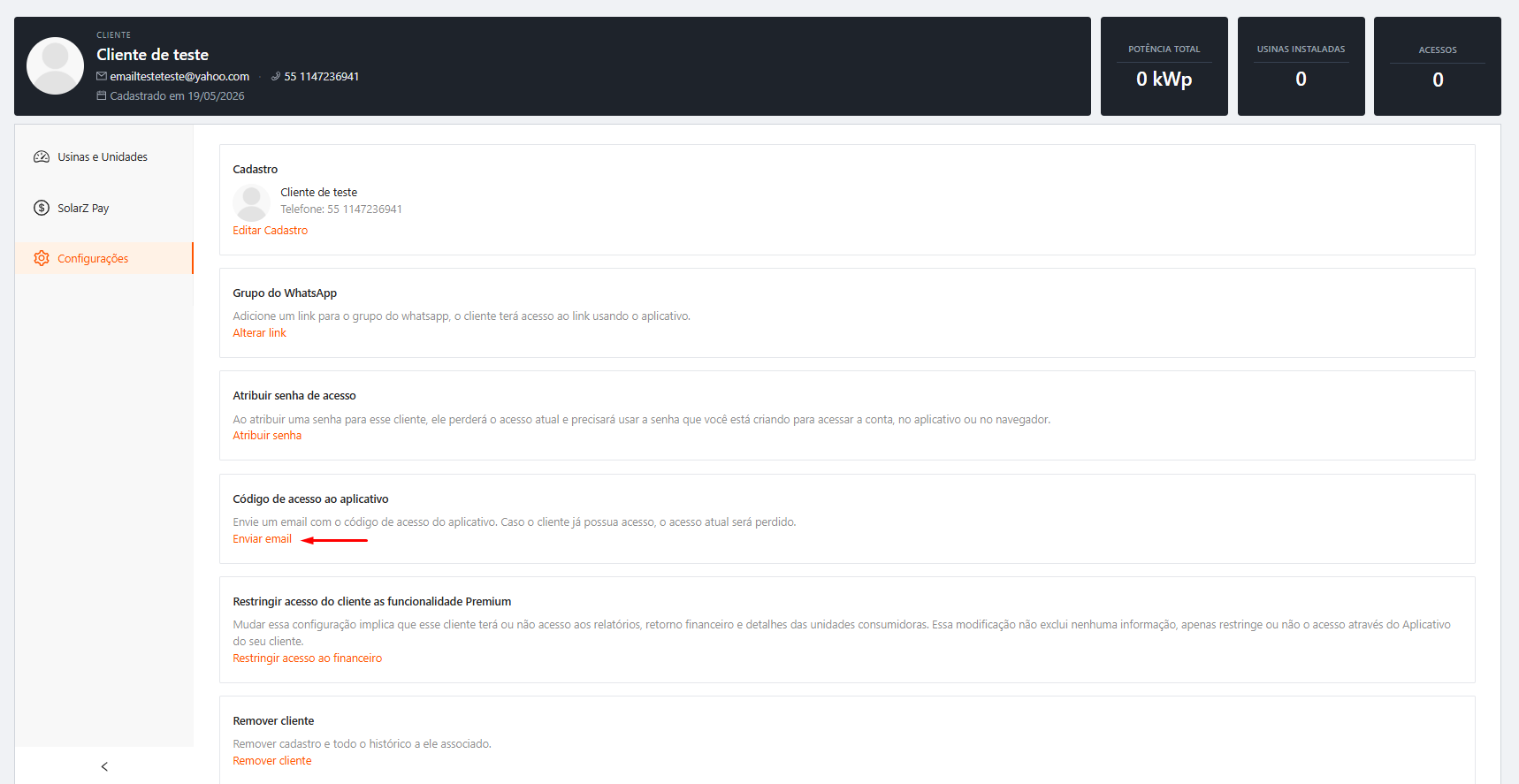Viewport: 1519px width, 784px height.
Task: Click the dollar coin icon beside SolarZ Pay
Action: 42,208
